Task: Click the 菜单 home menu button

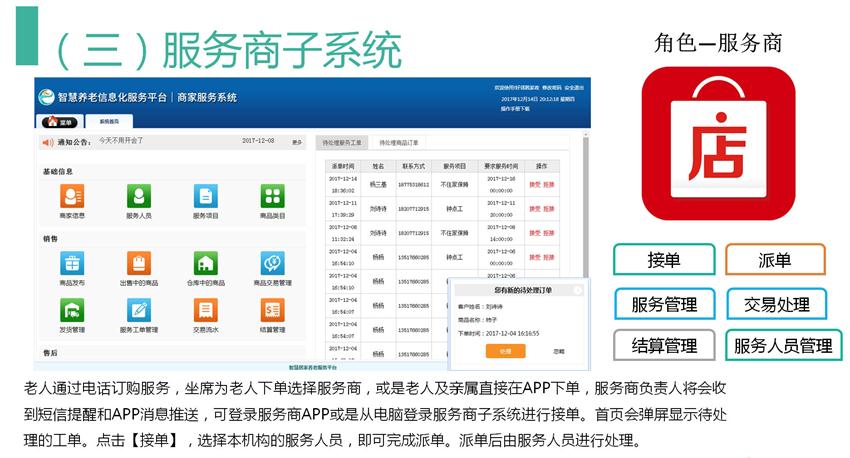Action: [60, 122]
